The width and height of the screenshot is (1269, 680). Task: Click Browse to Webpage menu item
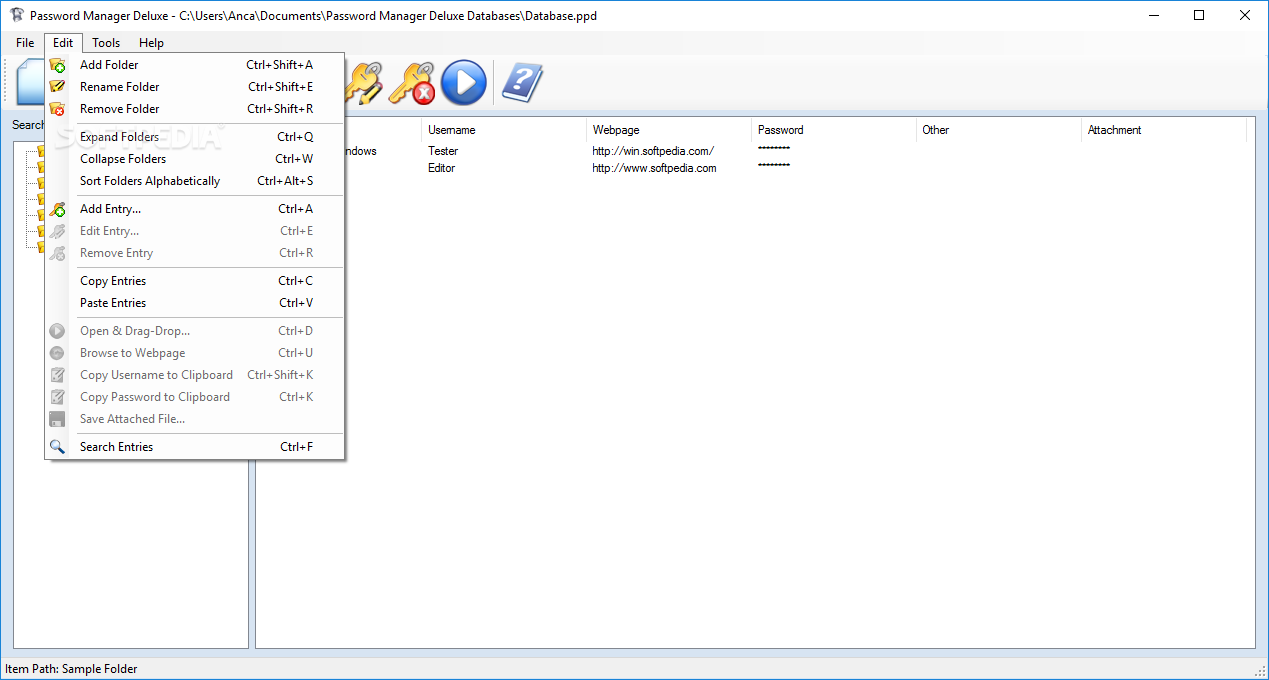195,353
